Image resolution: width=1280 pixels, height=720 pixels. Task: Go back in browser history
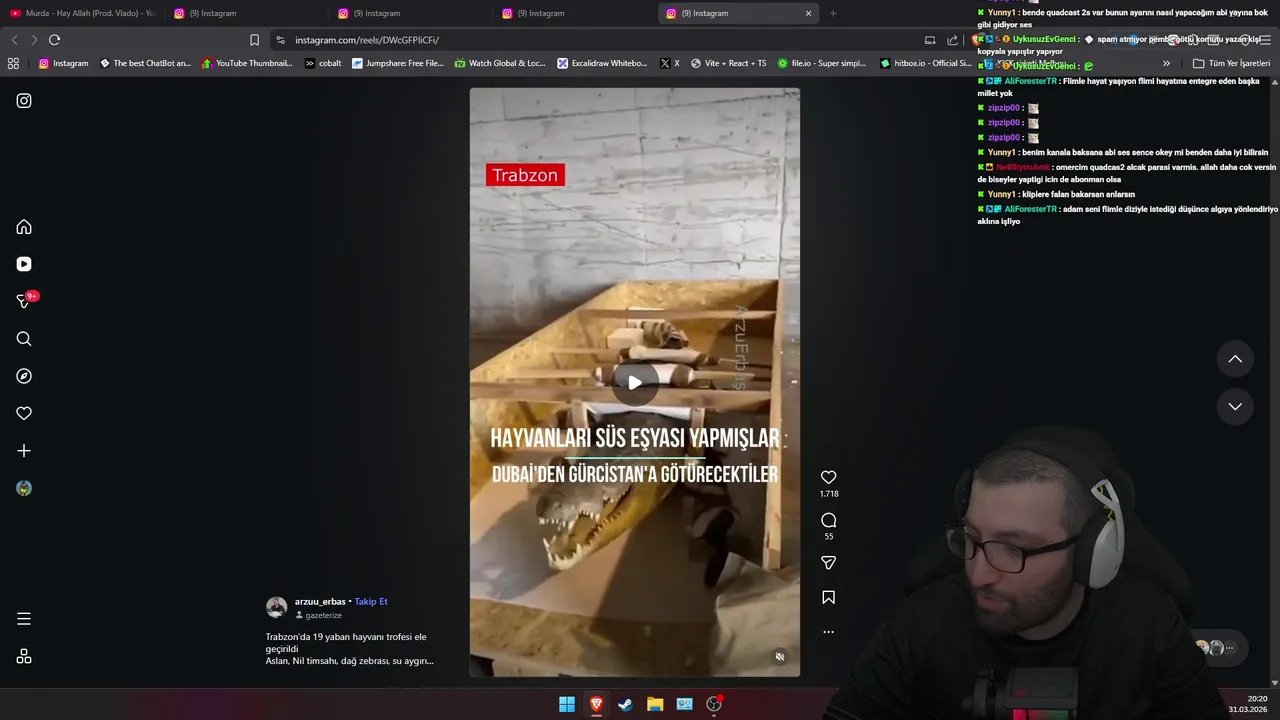(14, 40)
